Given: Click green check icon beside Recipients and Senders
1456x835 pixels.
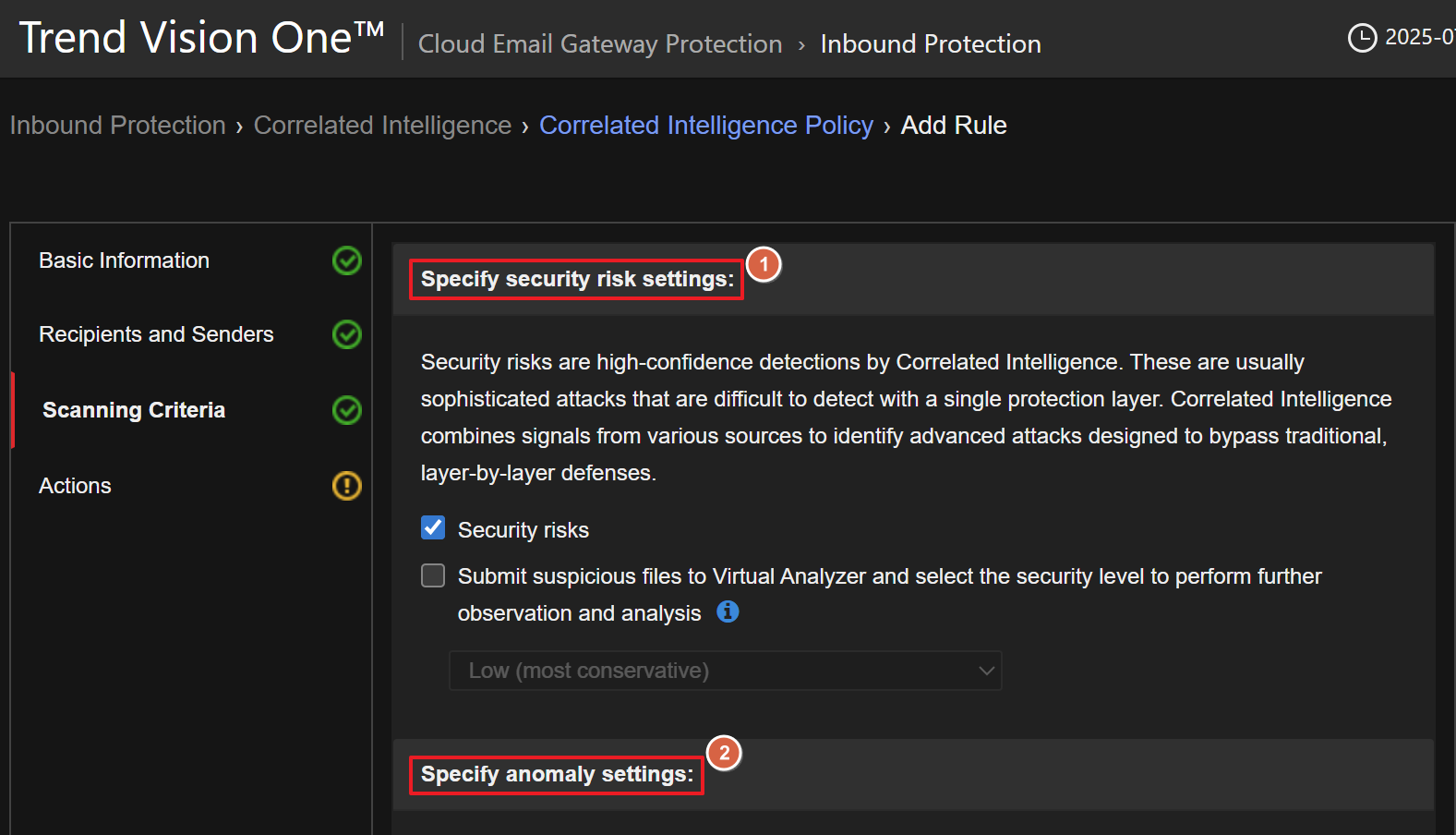Looking at the screenshot, I should (x=346, y=334).
